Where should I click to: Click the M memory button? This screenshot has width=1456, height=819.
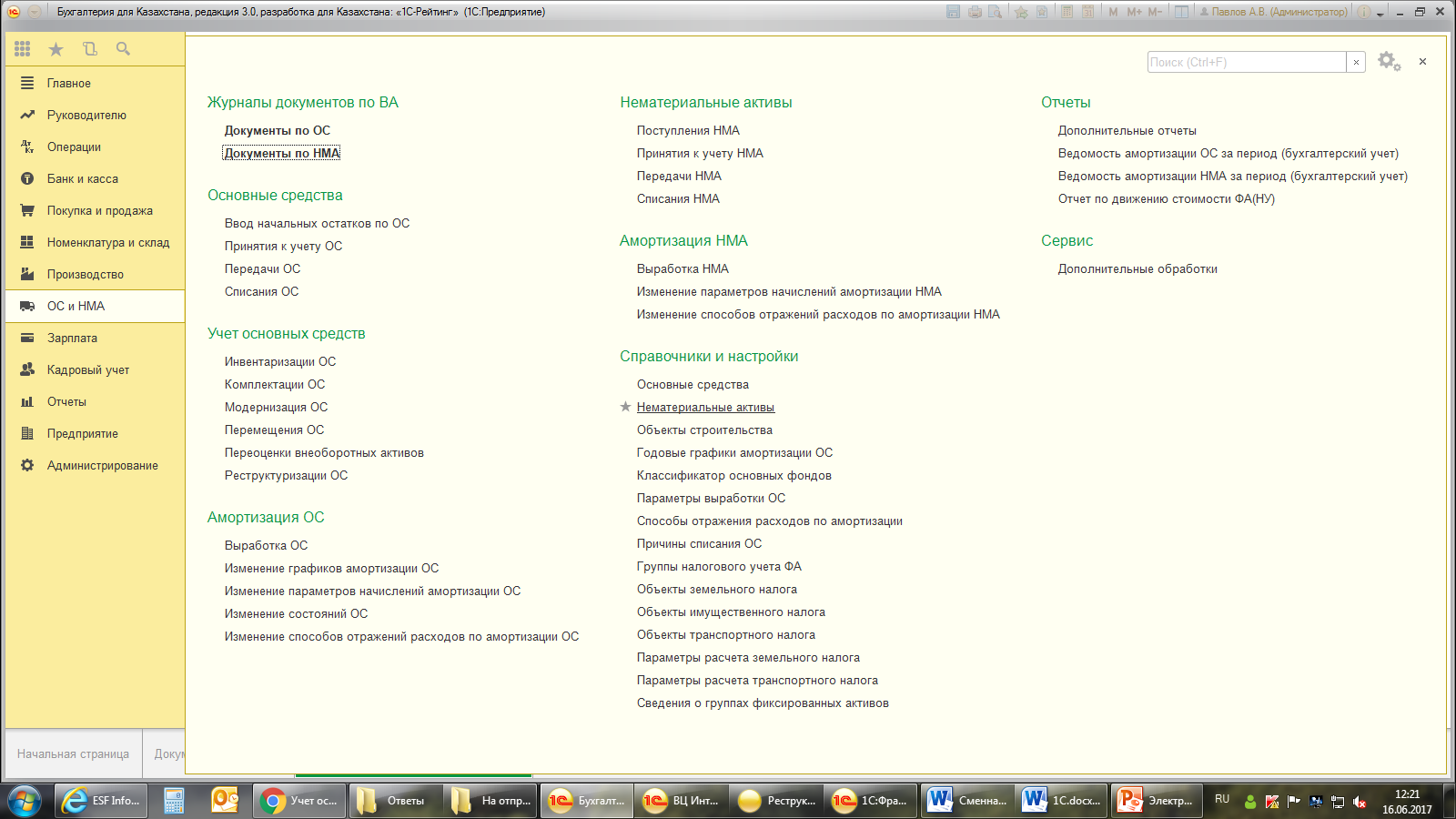(x=1113, y=12)
